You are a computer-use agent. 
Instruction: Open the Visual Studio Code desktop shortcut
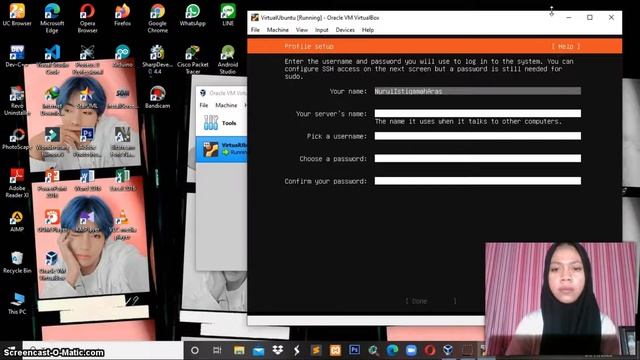pos(52,60)
